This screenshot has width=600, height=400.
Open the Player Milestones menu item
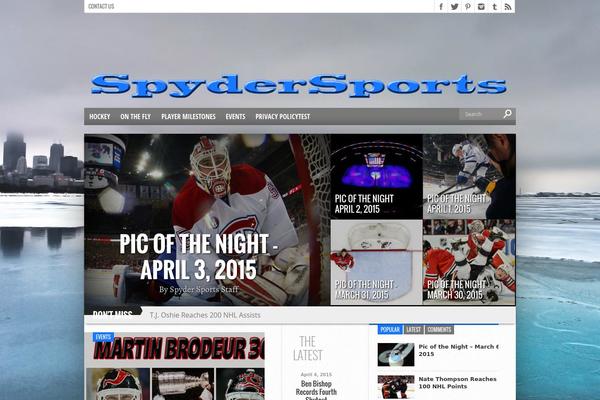coord(188,116)
